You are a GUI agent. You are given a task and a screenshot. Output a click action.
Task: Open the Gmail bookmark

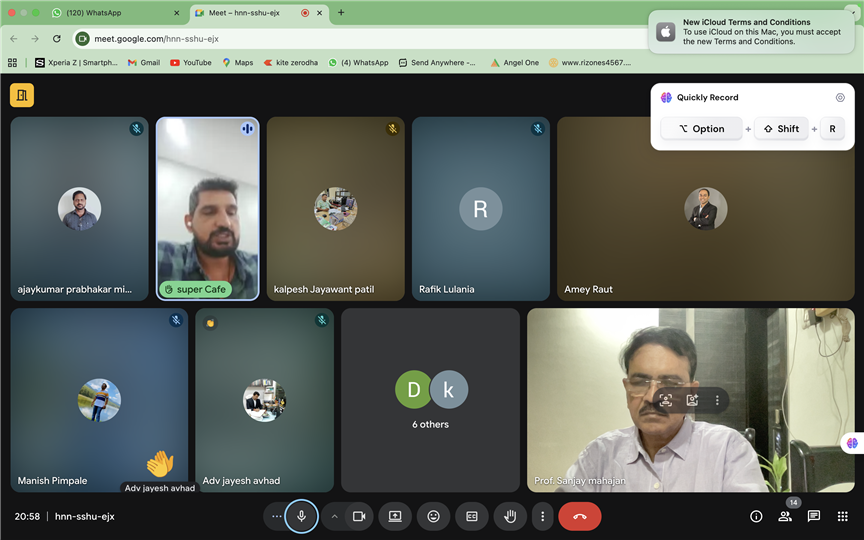(x=143, y=62)
